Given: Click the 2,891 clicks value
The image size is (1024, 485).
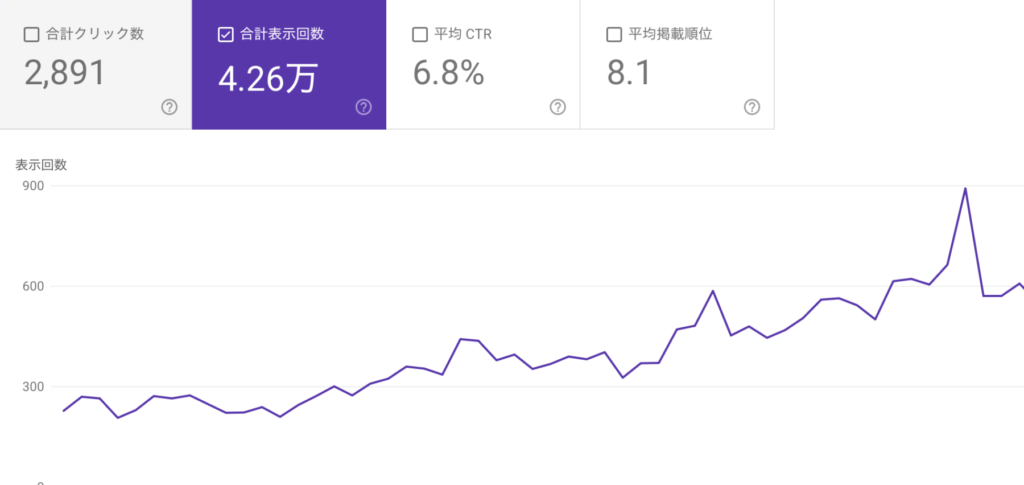Looking at the screenshot, I should pos(65,72).
